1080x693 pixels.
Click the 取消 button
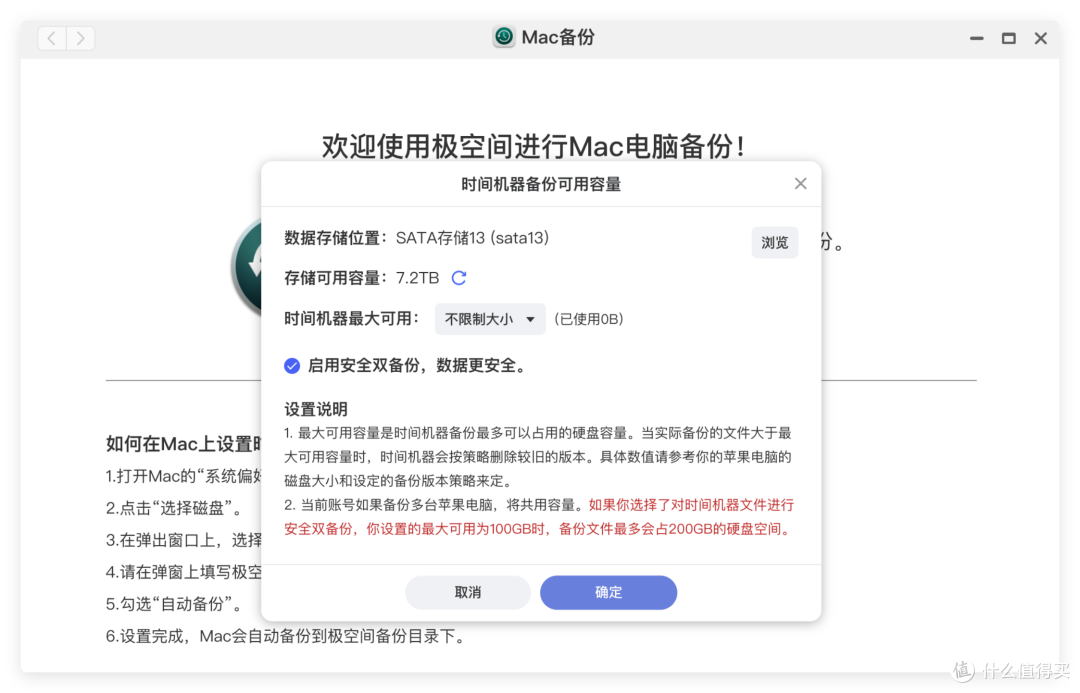[x=468, y=592]
